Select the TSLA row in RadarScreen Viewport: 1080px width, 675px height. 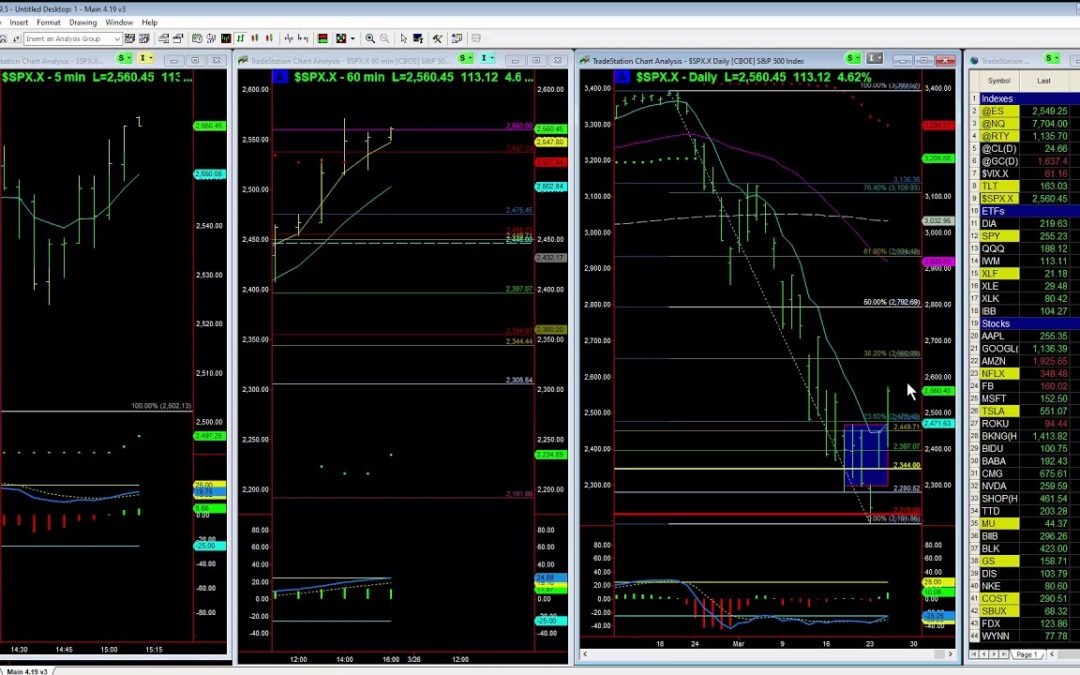coord(1024,411)
